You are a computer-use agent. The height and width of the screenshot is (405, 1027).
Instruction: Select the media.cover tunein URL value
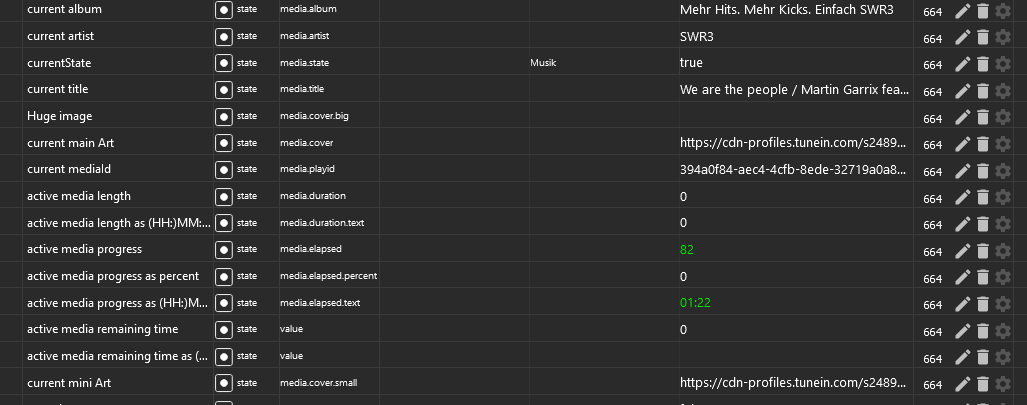tap(793, 143)
